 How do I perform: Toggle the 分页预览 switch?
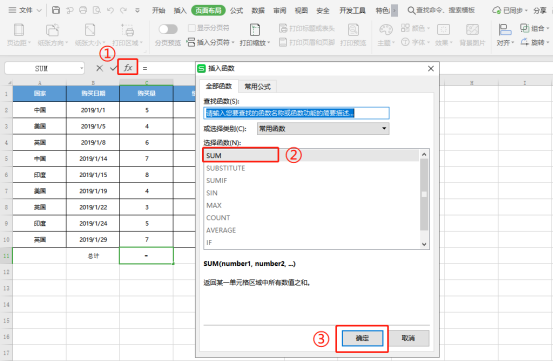(168, 29)
